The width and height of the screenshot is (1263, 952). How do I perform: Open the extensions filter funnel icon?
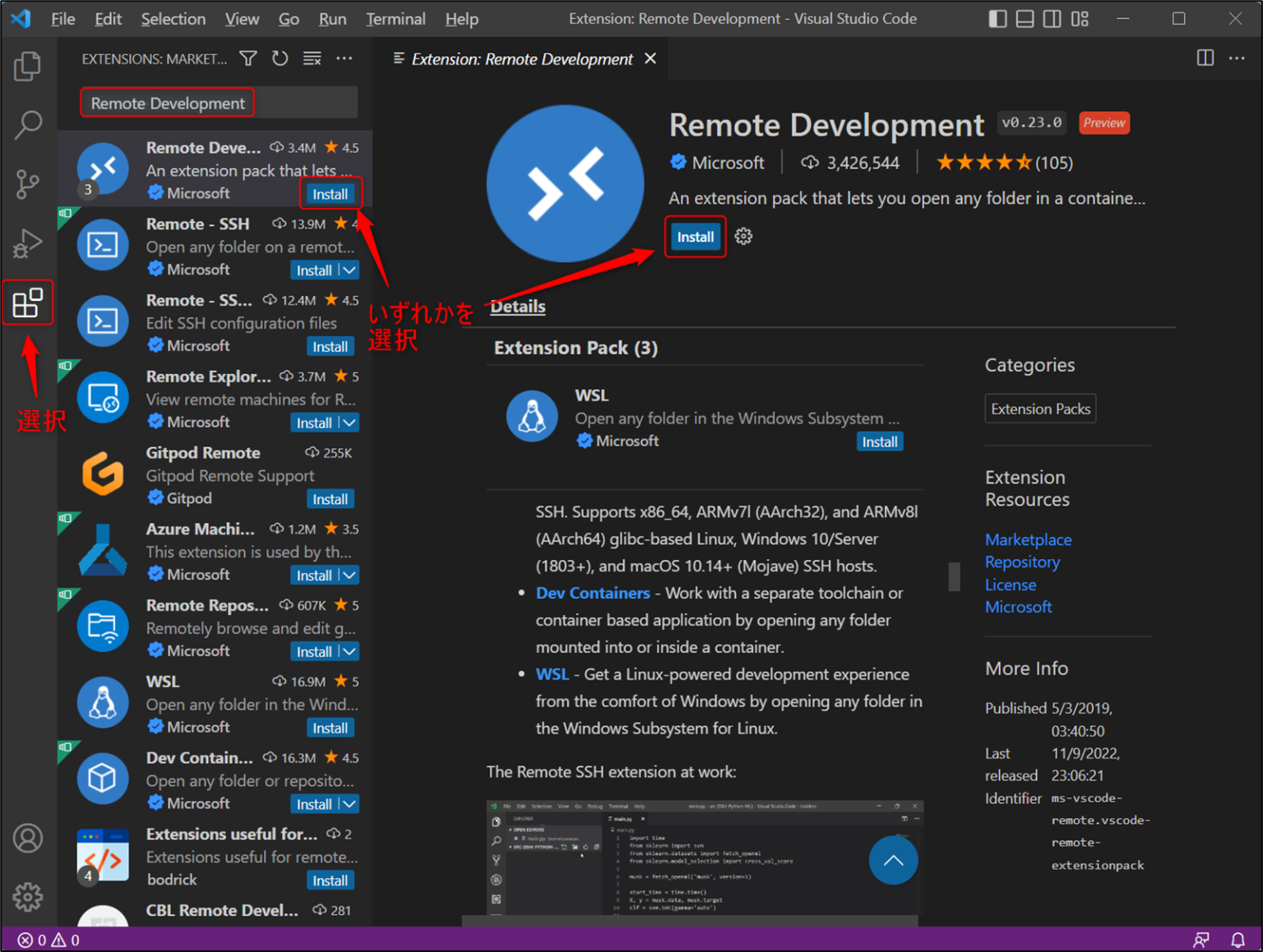(248, 58)
